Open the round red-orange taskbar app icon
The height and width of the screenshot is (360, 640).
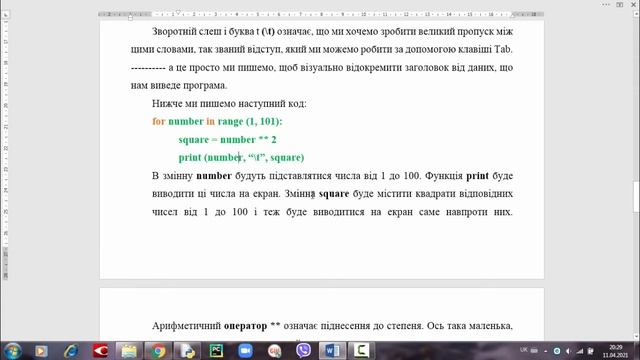(x=274, y=351)
